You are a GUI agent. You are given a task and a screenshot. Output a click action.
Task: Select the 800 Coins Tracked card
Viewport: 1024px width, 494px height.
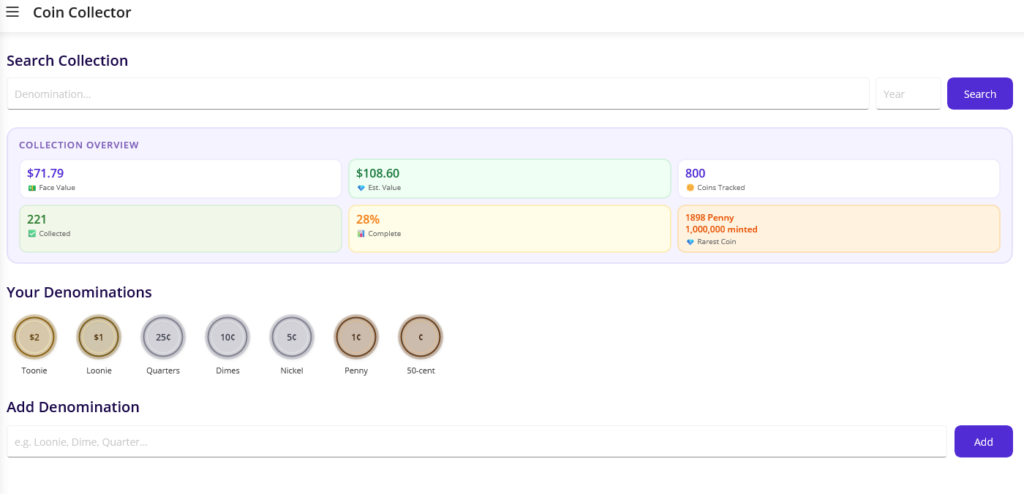tap(838, 179)
